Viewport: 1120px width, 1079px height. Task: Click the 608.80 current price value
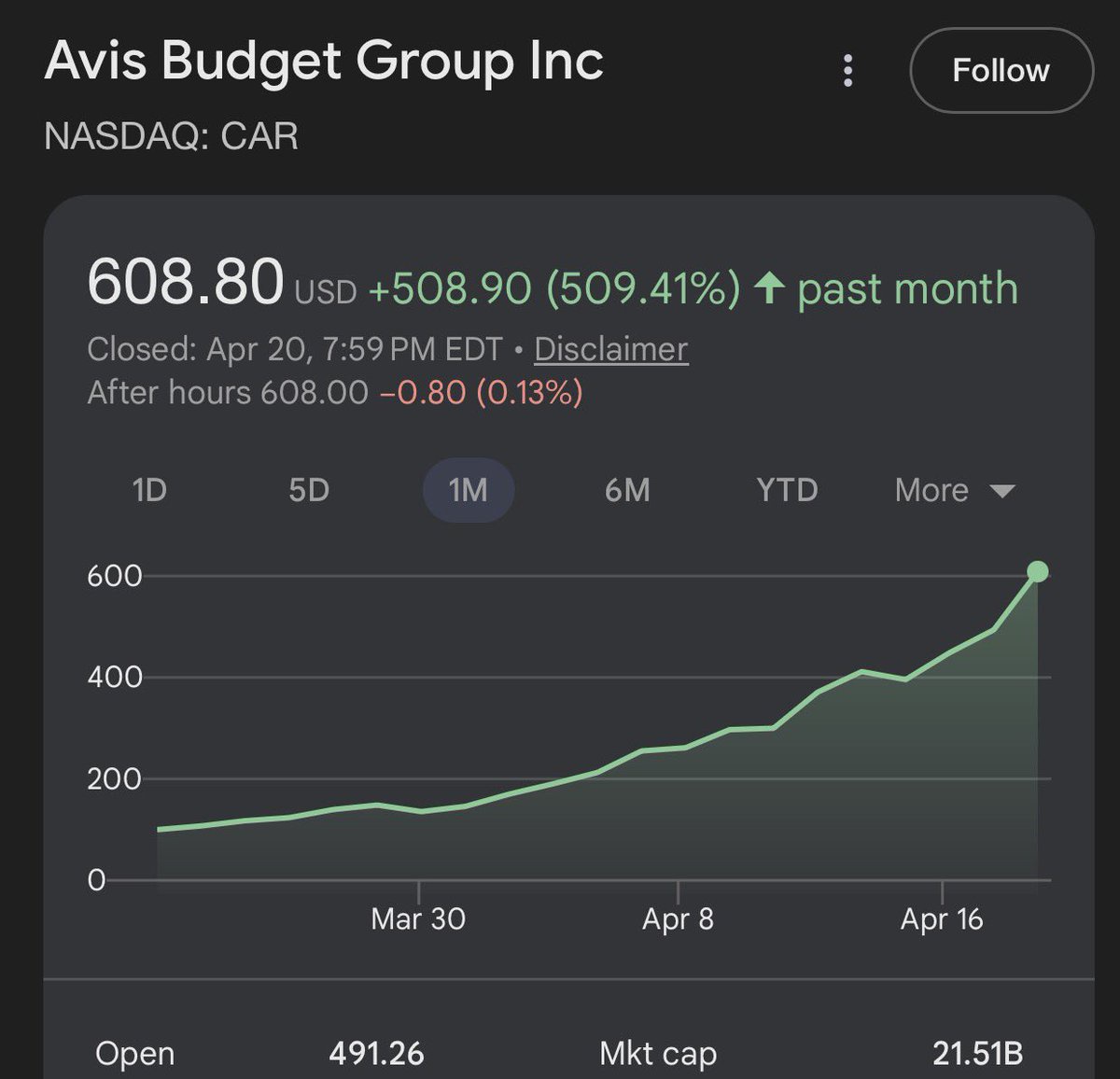(185, 282)
